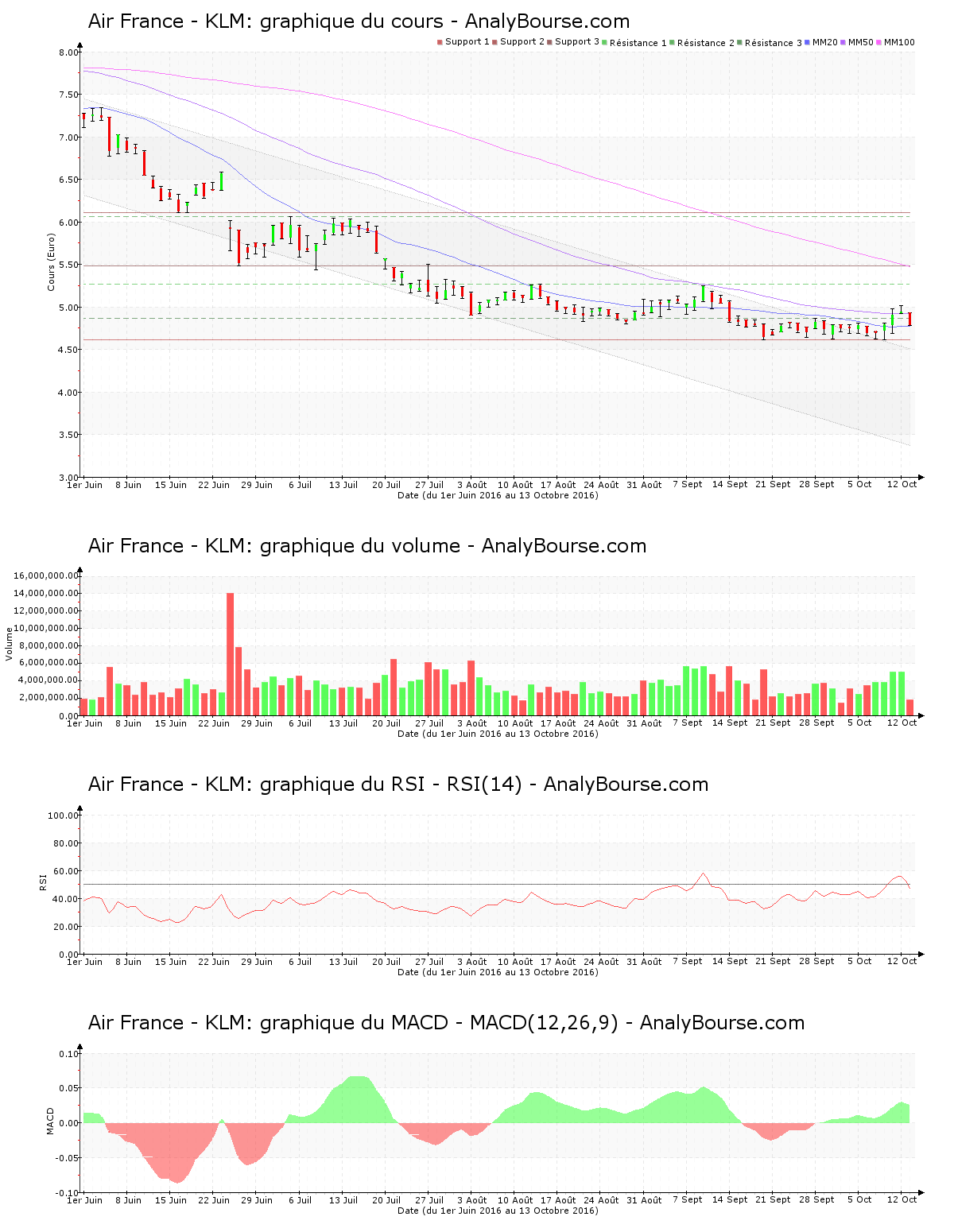The image size is (954, 1232).
Task: Select the Support 3 legend label
Action: (x=577, y=42)
